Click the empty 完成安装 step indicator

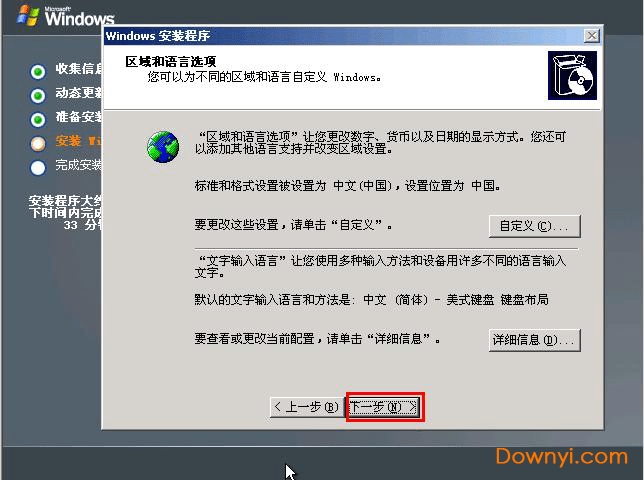tap(38, 167)
